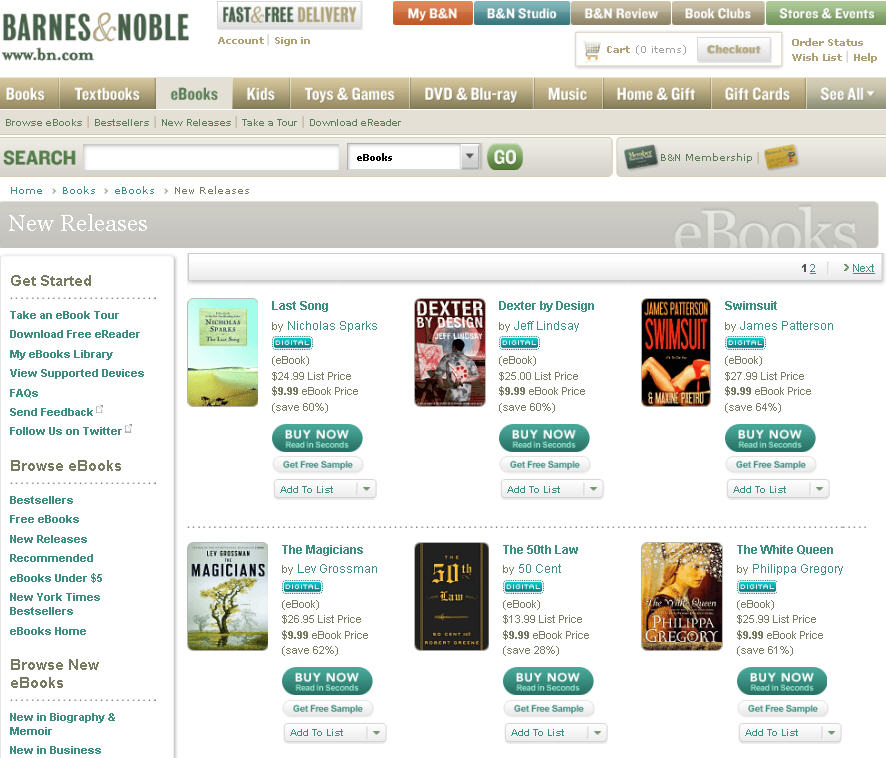Go to page 2 of results
The height and width of the screenshot is (758, 886).
[x=813, y=268]
